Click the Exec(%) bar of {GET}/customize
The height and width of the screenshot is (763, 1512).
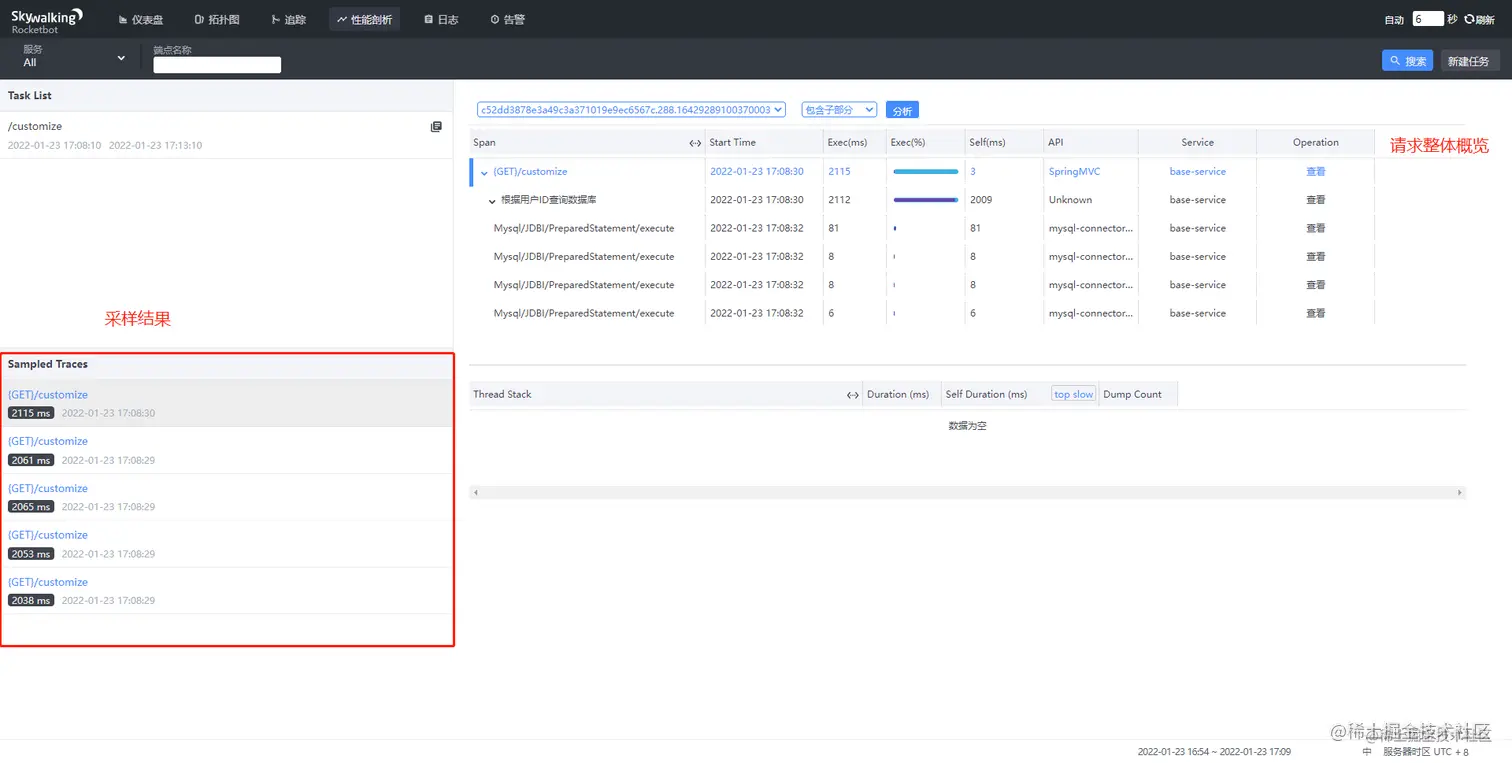[925, 172]
